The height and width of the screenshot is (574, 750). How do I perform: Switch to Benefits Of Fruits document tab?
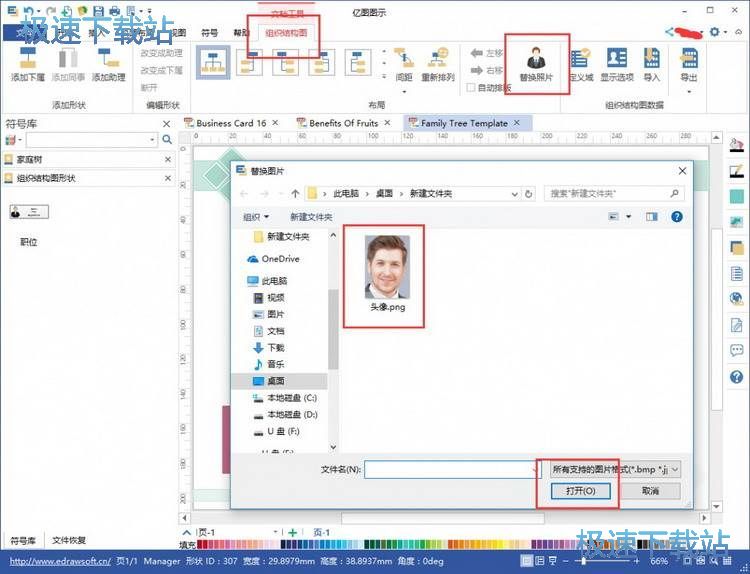(x=343, y=123)
